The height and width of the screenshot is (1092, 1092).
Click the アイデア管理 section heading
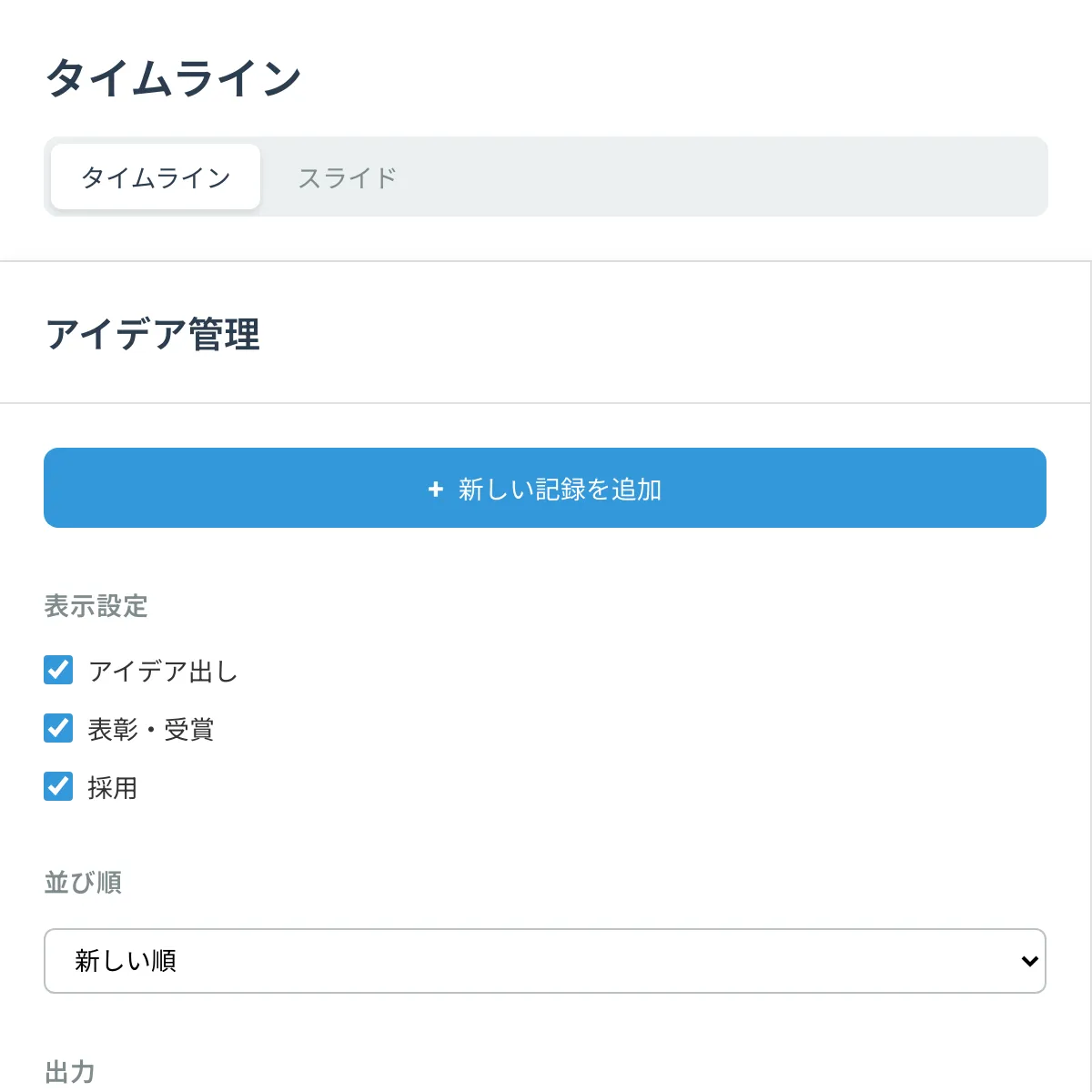153,335
